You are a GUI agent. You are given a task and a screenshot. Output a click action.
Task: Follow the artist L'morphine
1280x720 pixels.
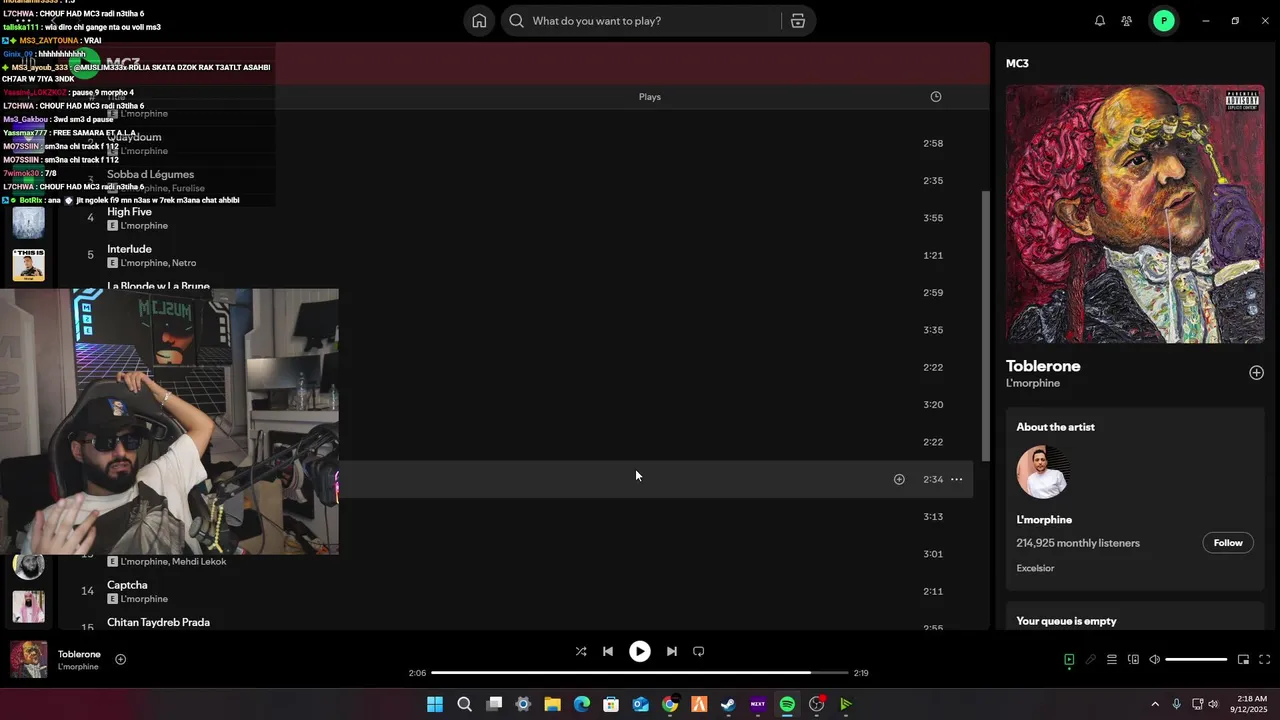(1228, 543)
